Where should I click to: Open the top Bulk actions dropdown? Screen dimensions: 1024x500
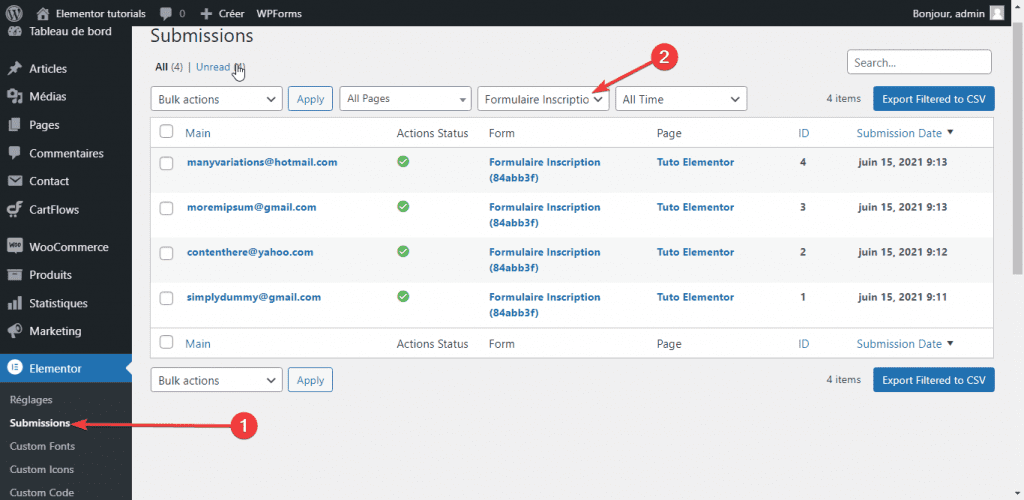[x=216, y=99]
